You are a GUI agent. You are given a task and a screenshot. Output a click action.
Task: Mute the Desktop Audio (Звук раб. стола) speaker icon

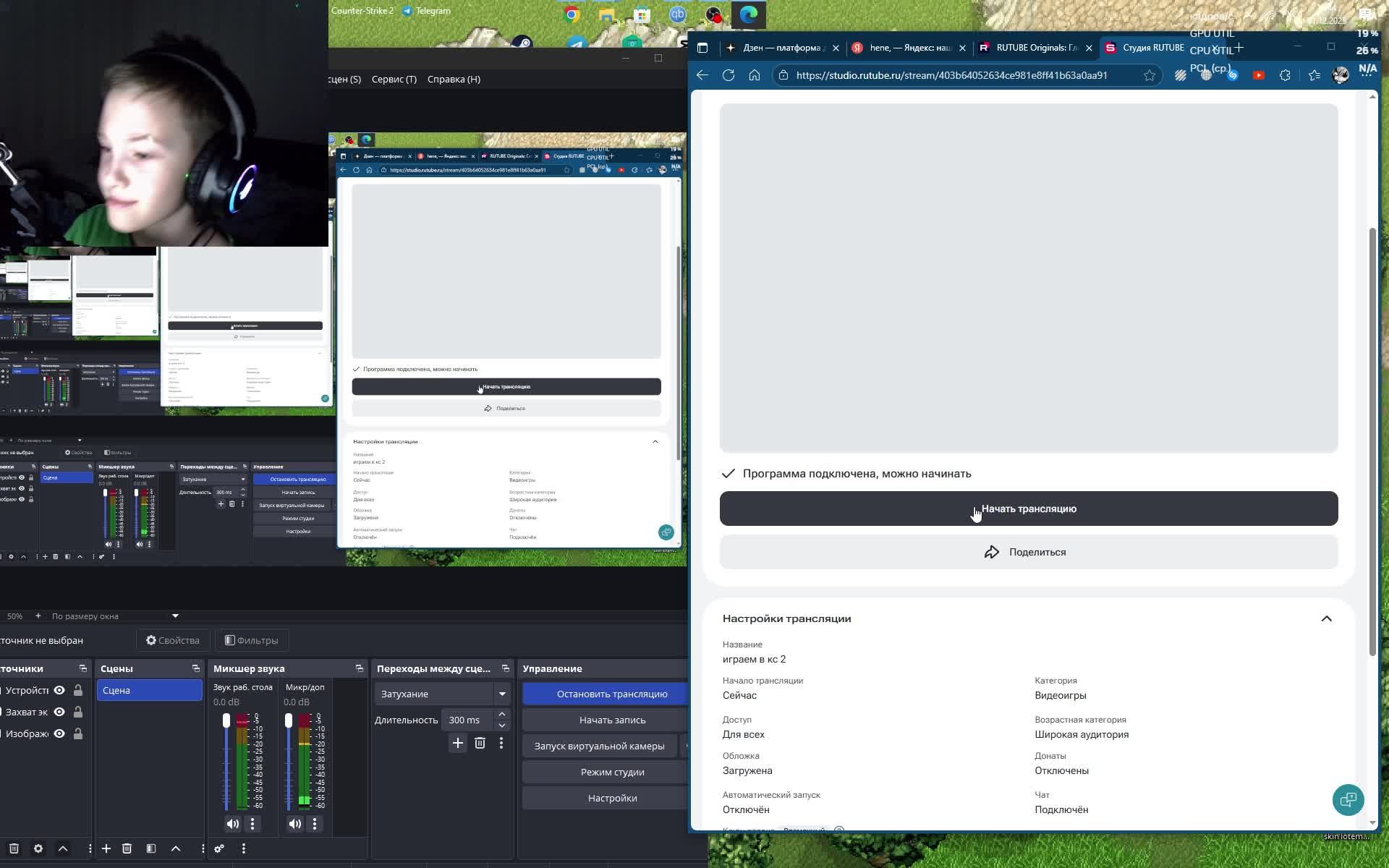tap(232, 823)
